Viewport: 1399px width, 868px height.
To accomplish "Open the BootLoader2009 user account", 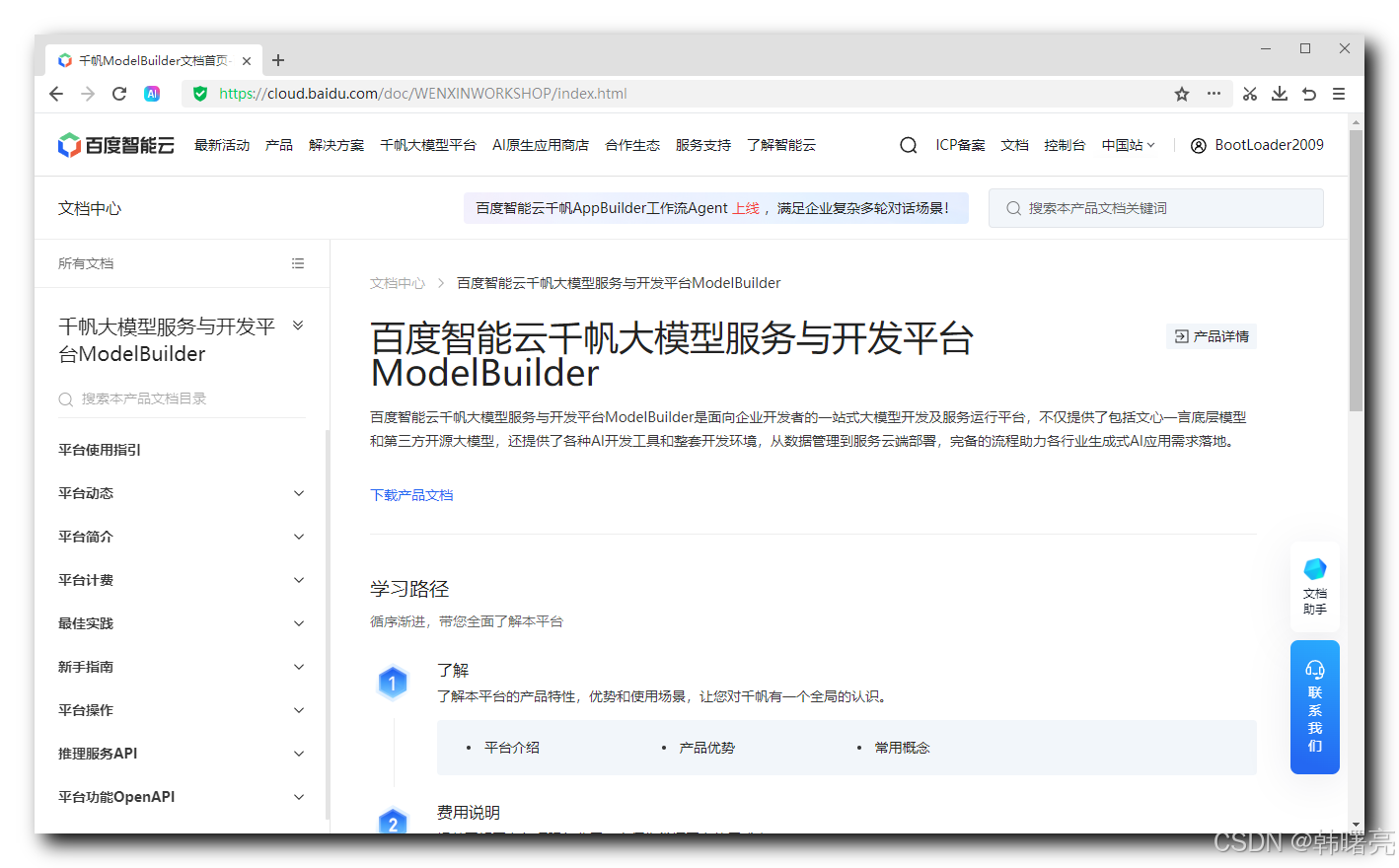I will coord(1257,145).
